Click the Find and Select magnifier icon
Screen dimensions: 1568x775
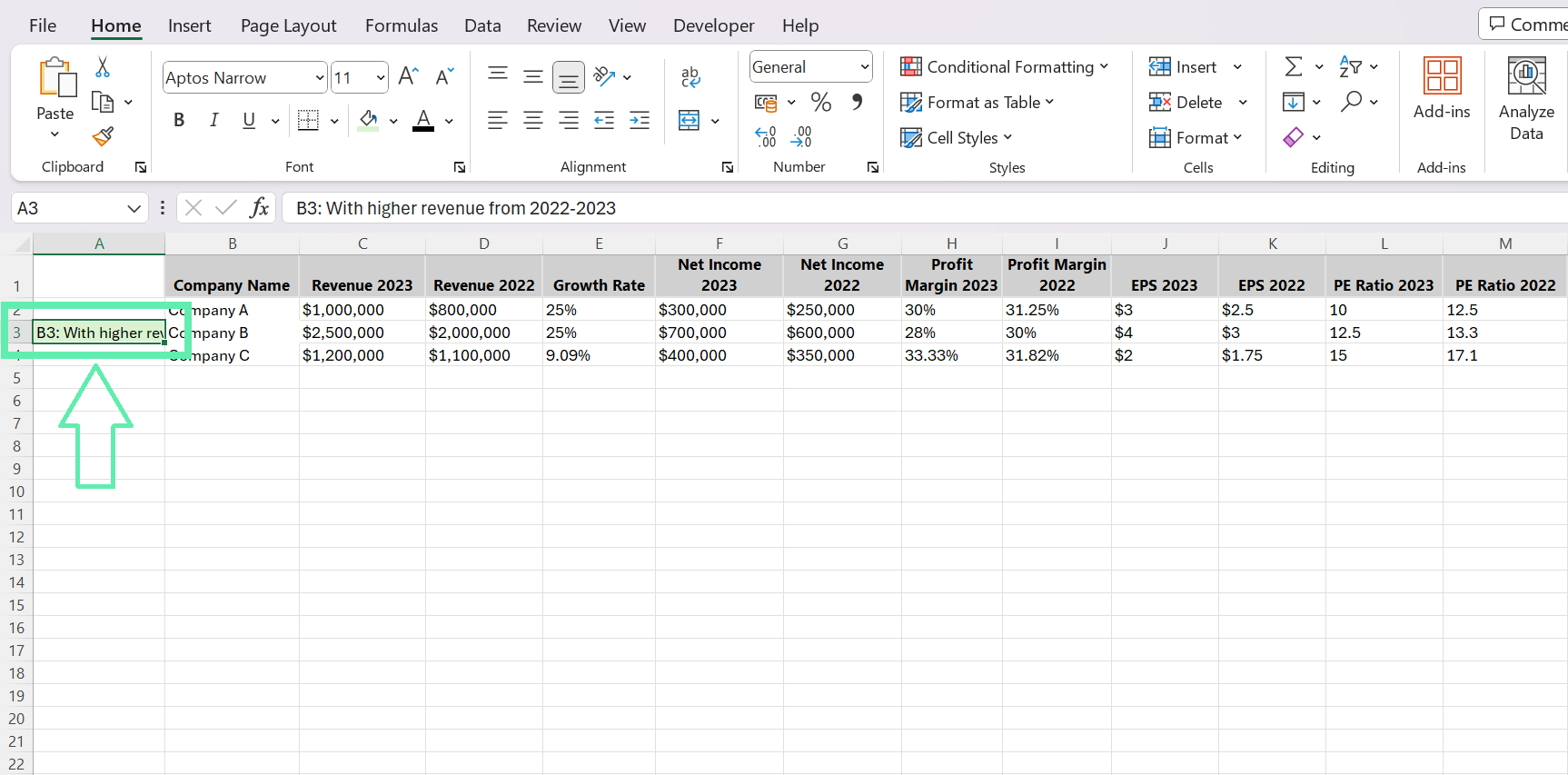tap(1351, 101)
